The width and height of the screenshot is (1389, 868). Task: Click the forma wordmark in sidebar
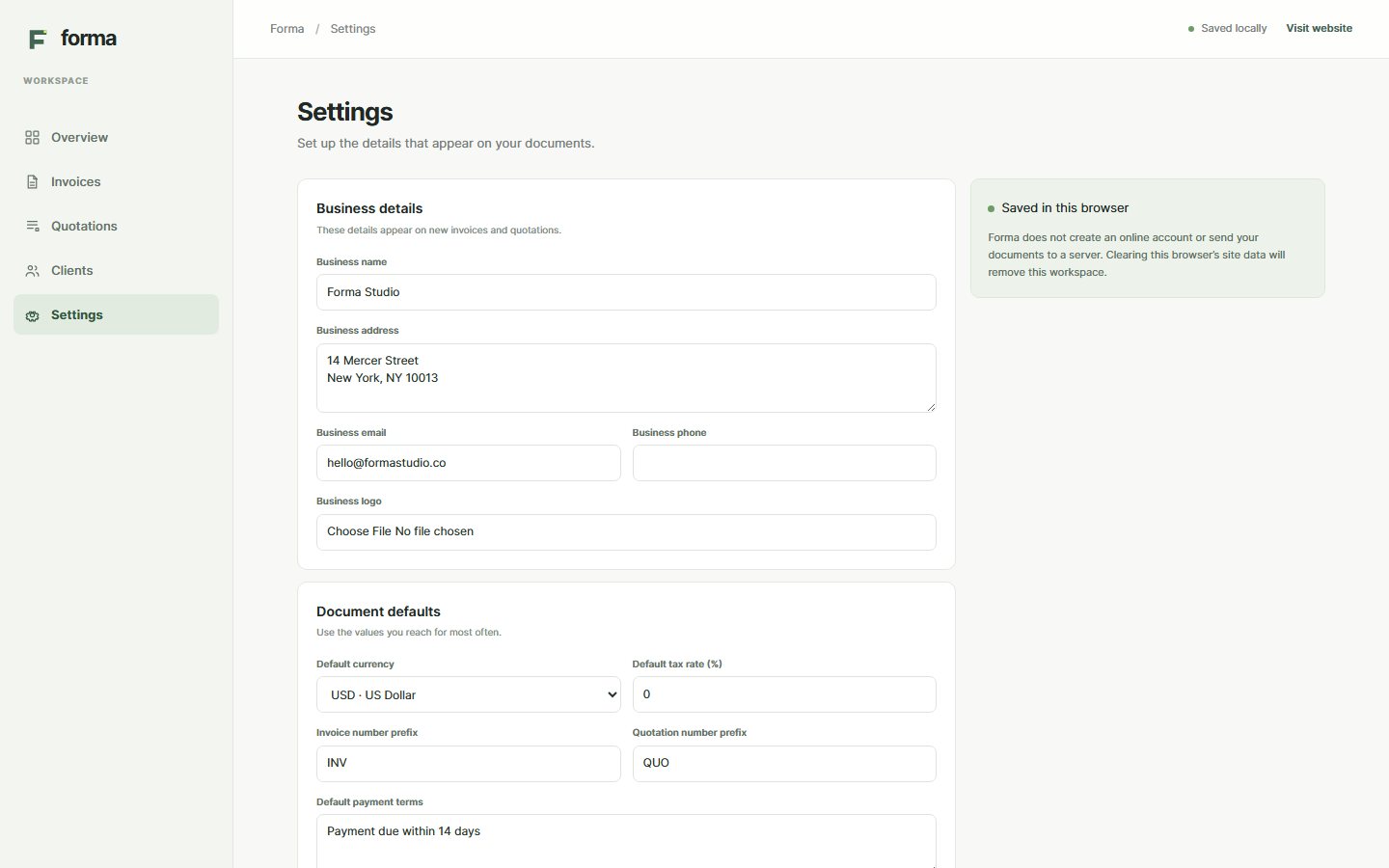coord(89,39)
